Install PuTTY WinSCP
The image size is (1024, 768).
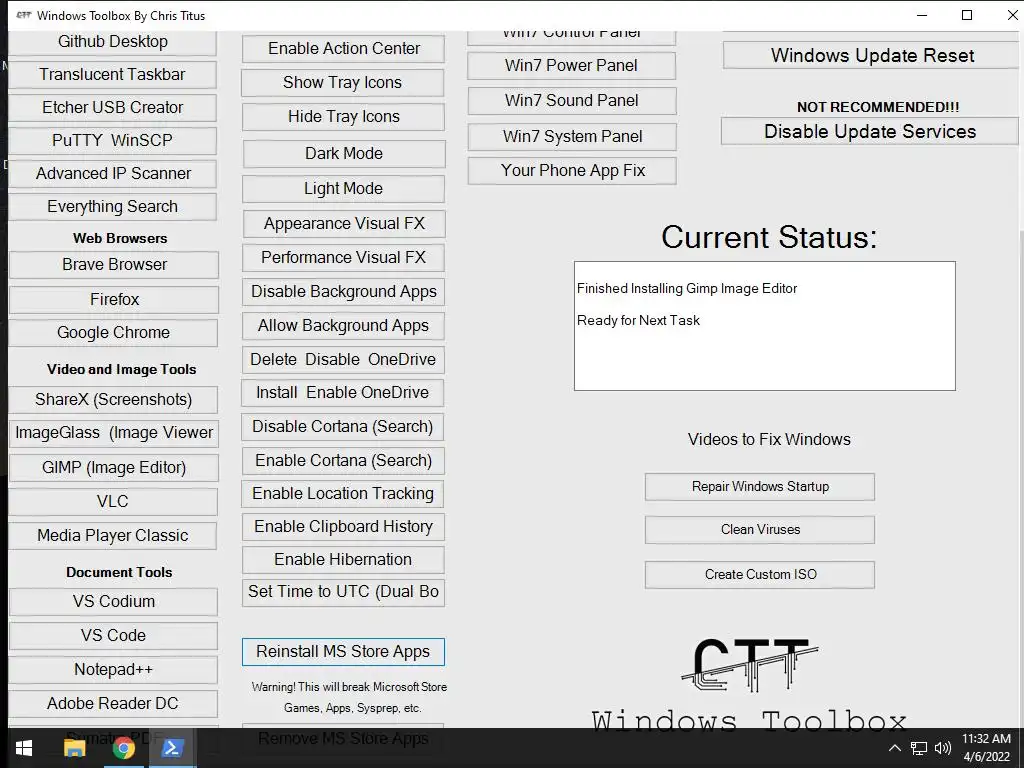coord(113,140)
